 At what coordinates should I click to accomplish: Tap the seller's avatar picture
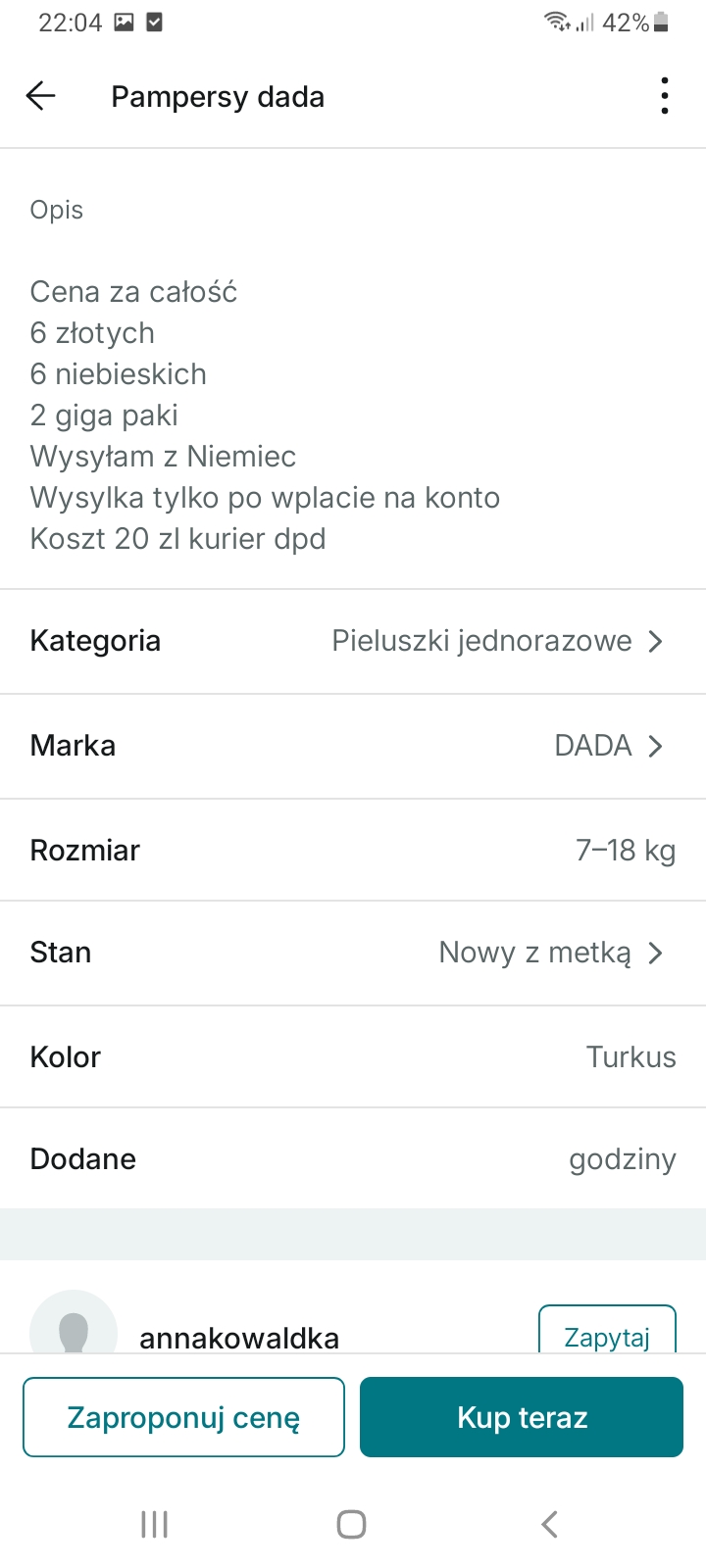(74, 1328)
